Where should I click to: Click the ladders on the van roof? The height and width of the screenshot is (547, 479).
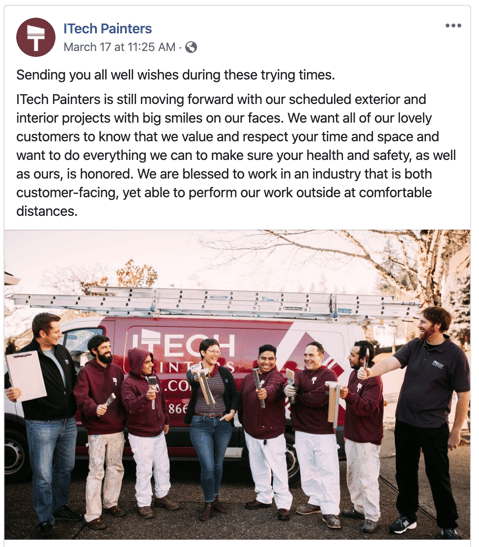[213, 302]
